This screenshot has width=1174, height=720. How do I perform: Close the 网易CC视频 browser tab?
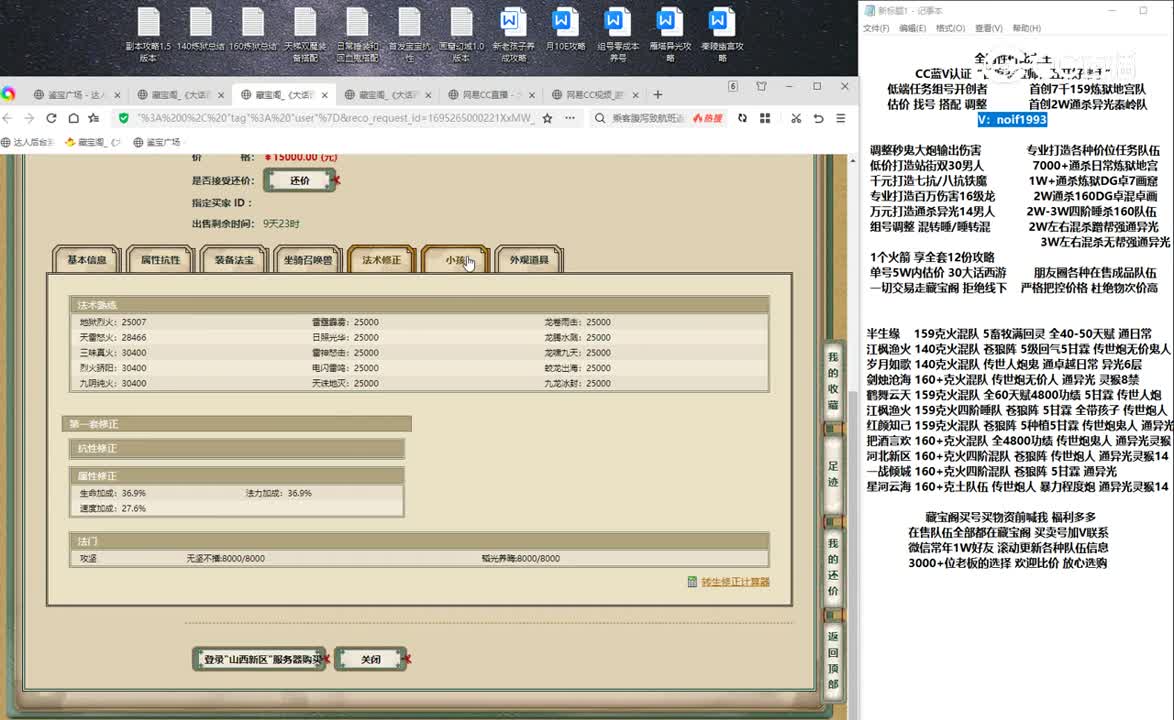click(x=635, y=95)
